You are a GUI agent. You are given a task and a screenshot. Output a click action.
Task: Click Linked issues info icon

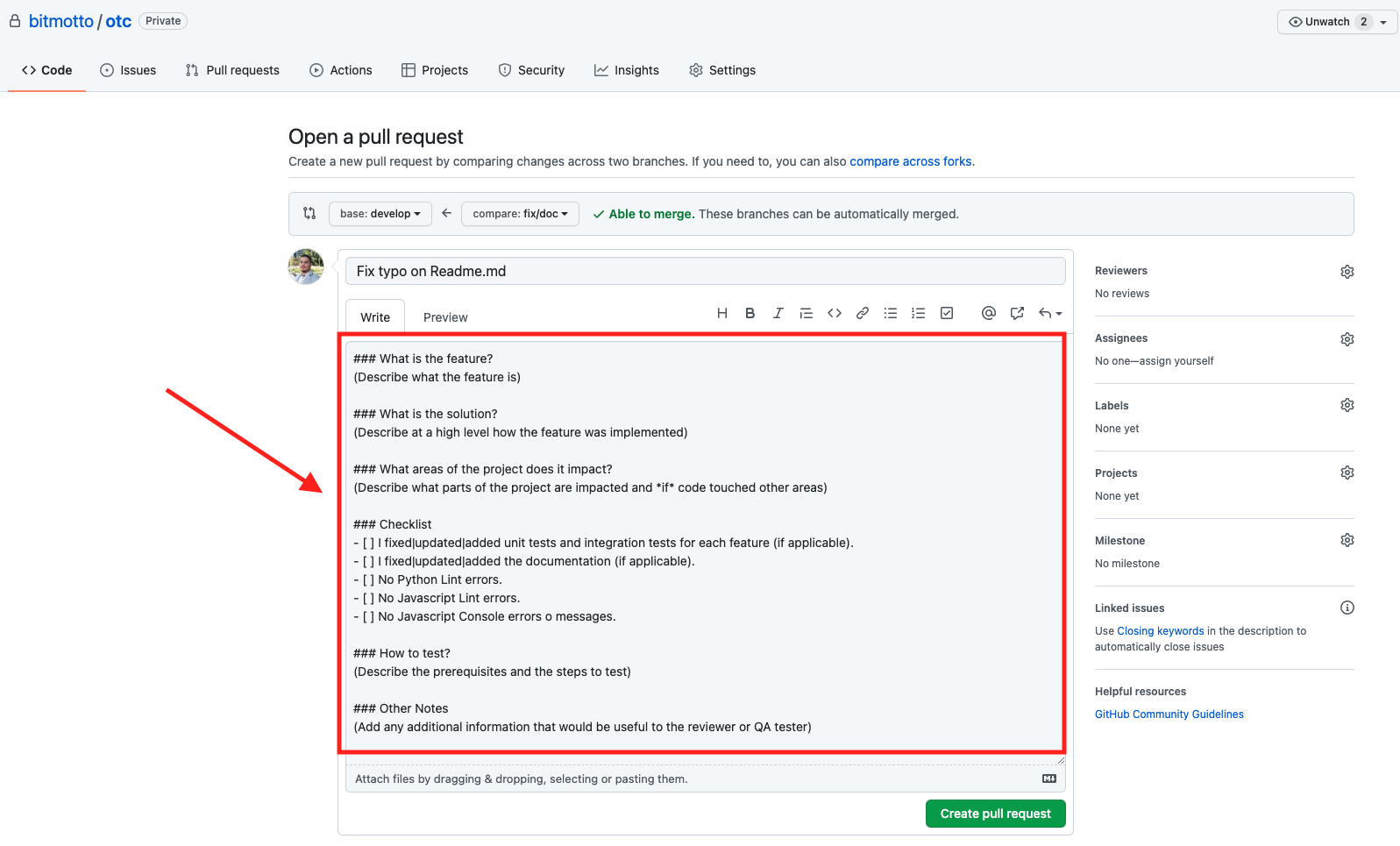tap(1347, 608)
